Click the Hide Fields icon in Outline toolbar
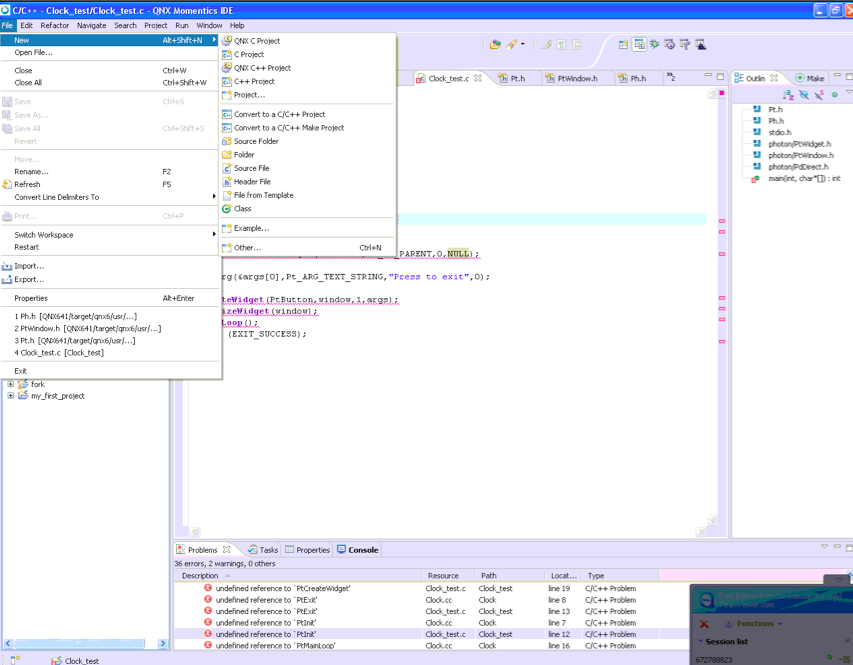 [x=804, y=95]
